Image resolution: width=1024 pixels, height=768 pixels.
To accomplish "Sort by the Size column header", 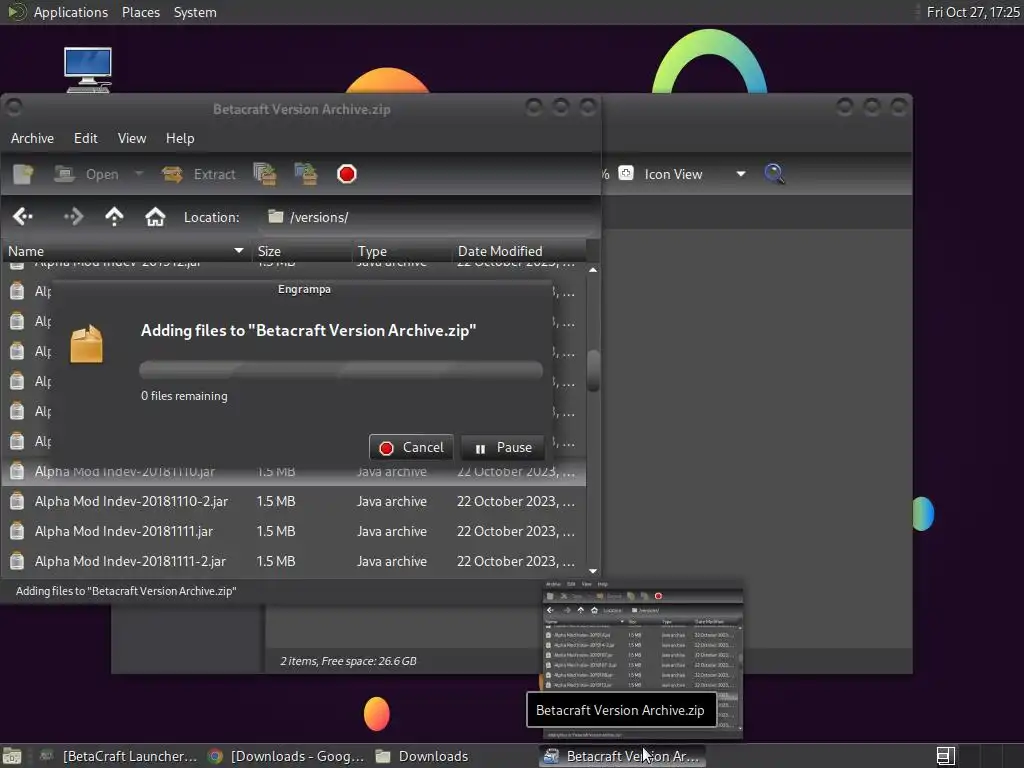I will pos(301,251).
